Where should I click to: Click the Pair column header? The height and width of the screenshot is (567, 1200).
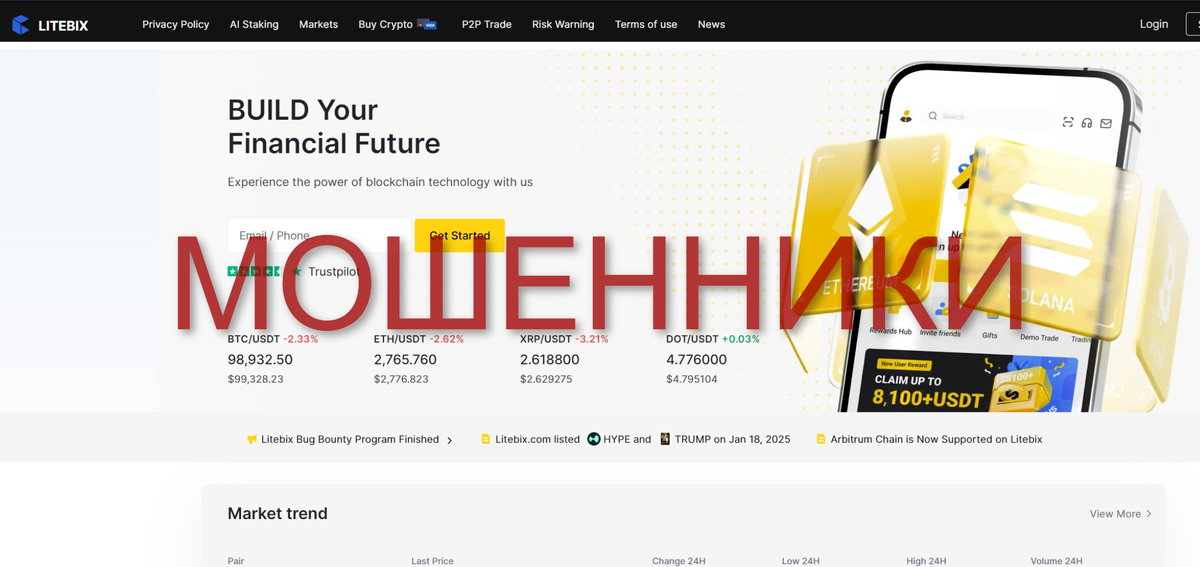[236, 561]
